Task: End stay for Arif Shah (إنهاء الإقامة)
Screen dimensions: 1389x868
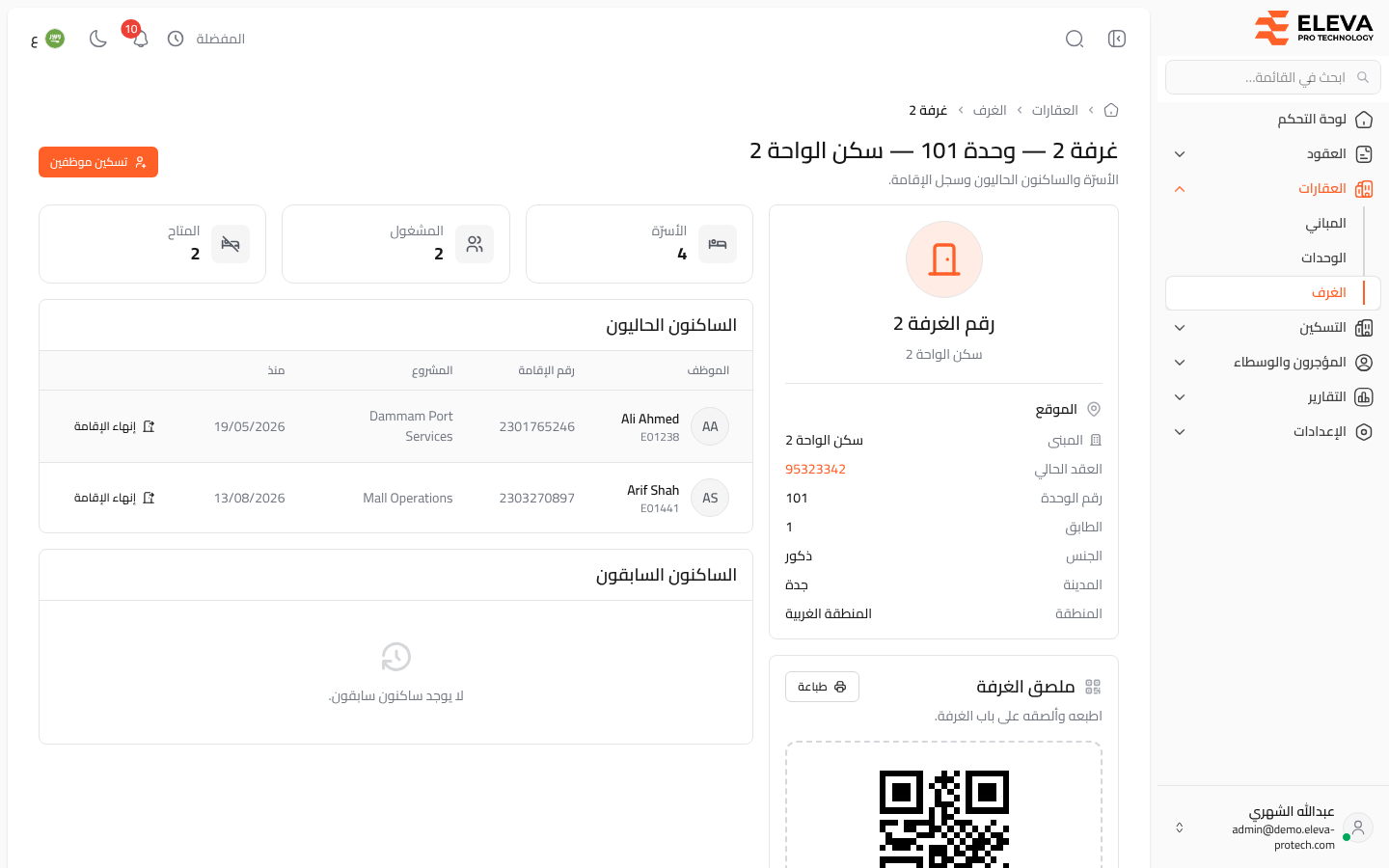Action: pos(114,498)
